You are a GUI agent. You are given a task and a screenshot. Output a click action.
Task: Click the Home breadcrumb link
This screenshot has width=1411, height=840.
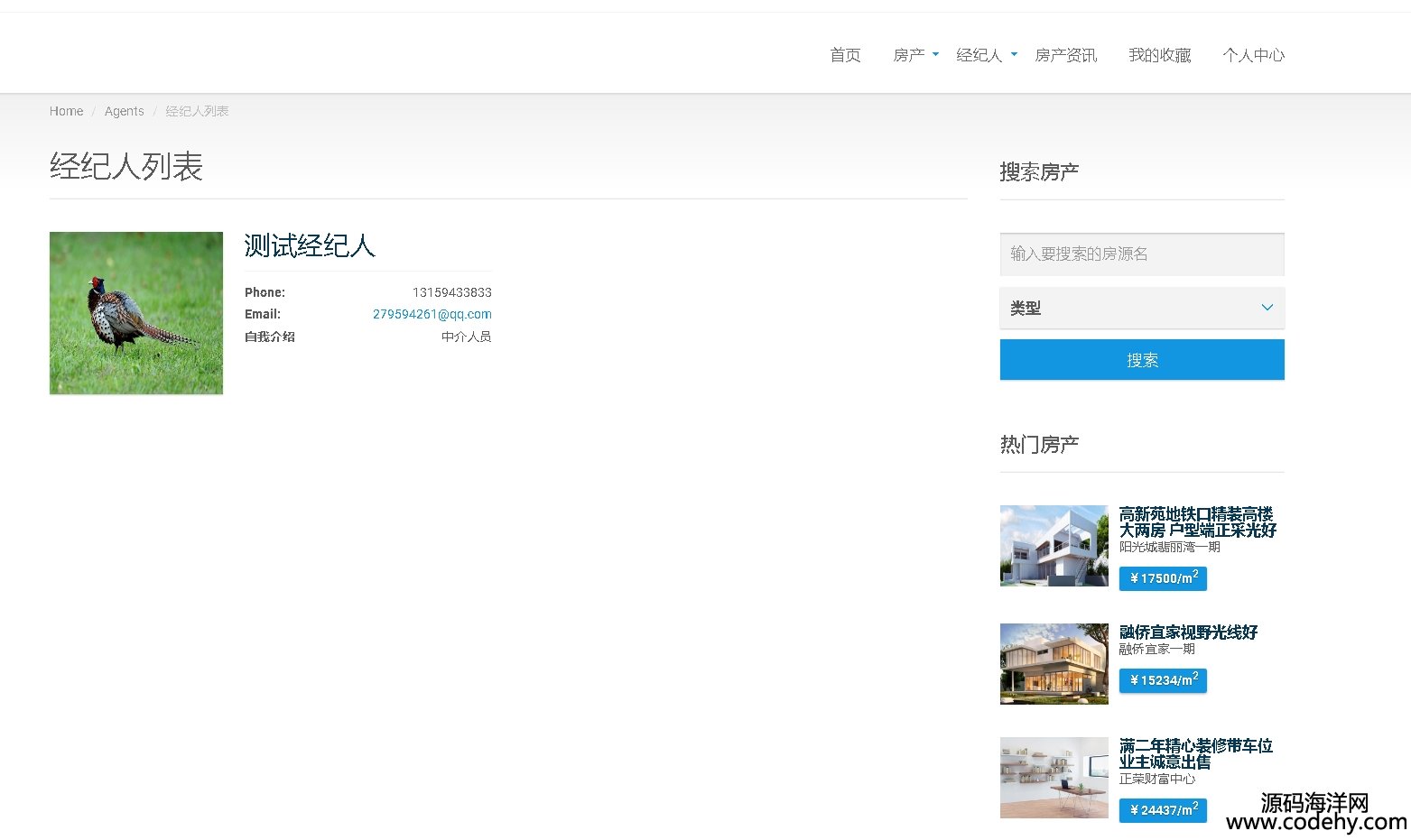pos(66,111)
